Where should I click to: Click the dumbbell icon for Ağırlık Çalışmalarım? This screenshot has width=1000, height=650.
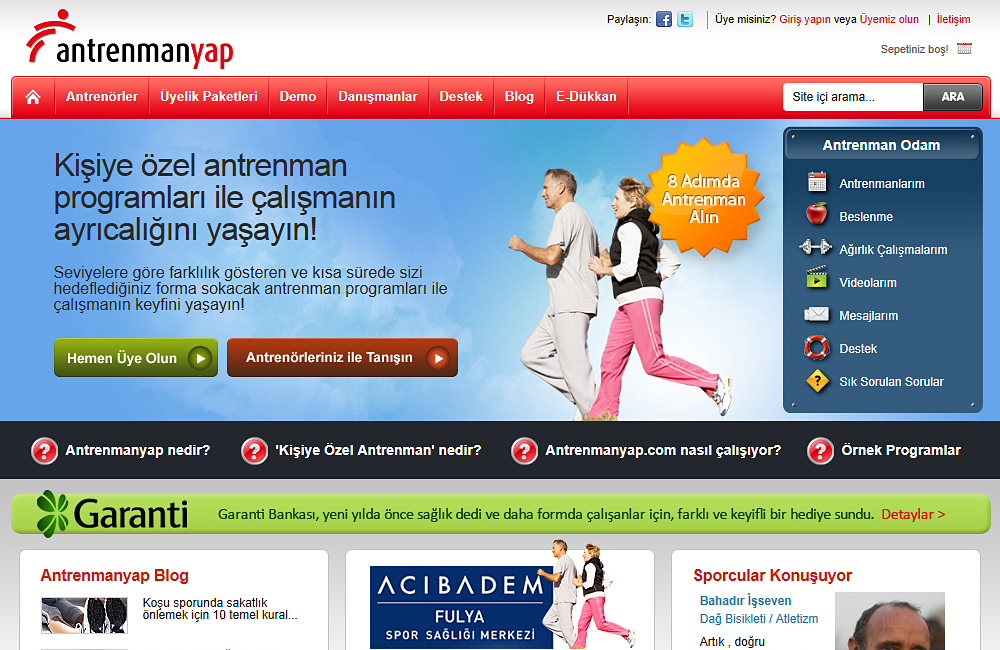point(816,247)
